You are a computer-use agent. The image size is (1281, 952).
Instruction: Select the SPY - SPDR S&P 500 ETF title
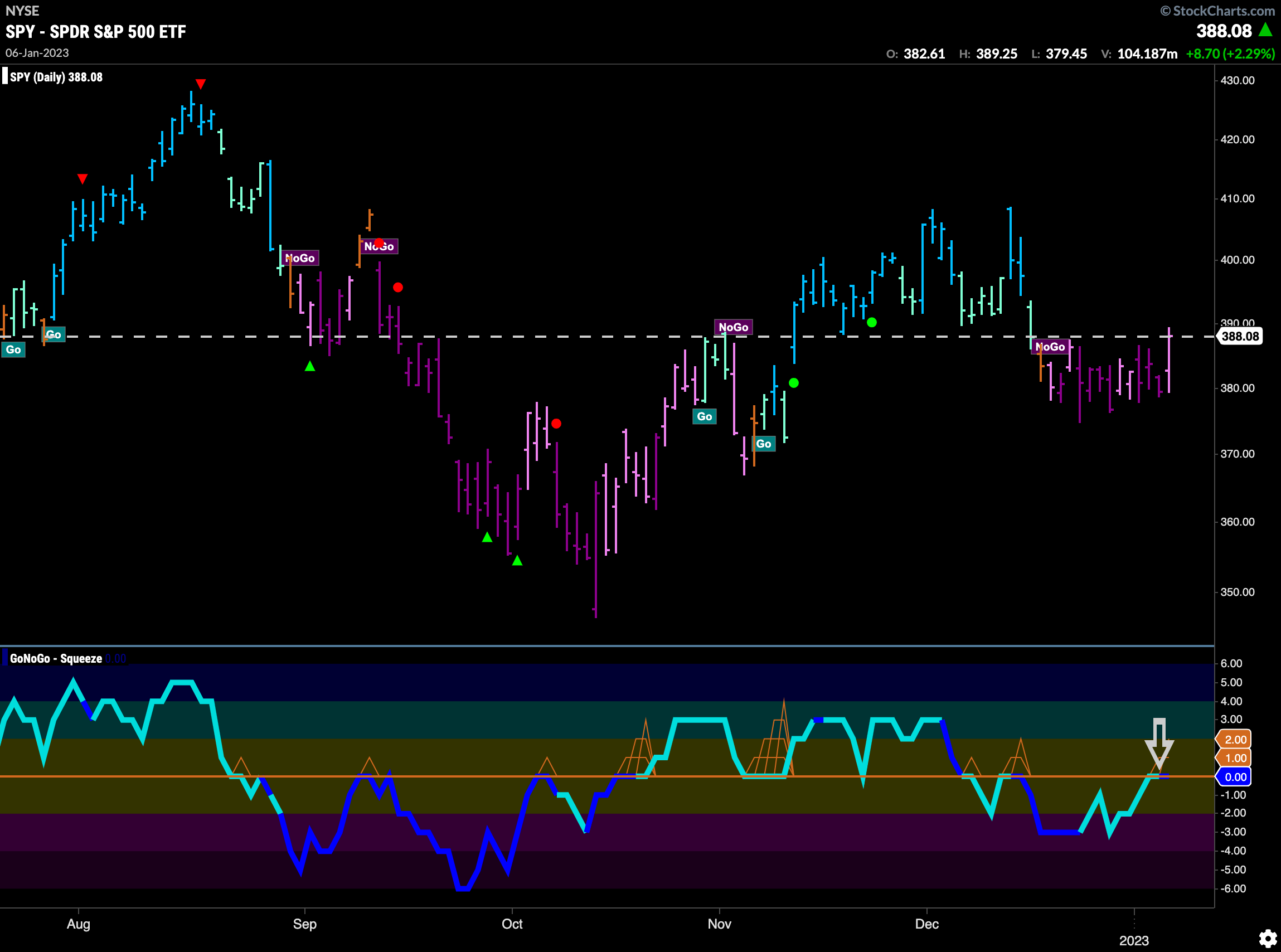point(96,32)
